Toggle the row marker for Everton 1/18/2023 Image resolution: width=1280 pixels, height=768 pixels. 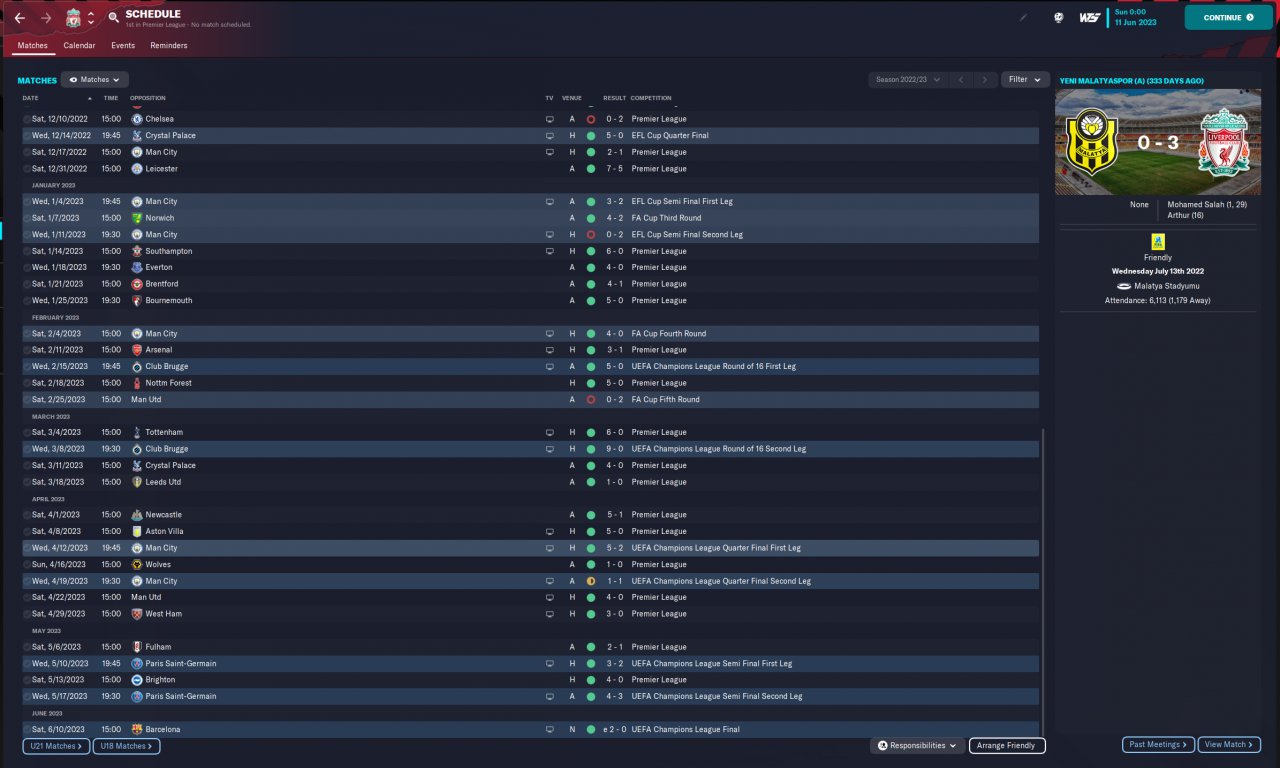27,267
